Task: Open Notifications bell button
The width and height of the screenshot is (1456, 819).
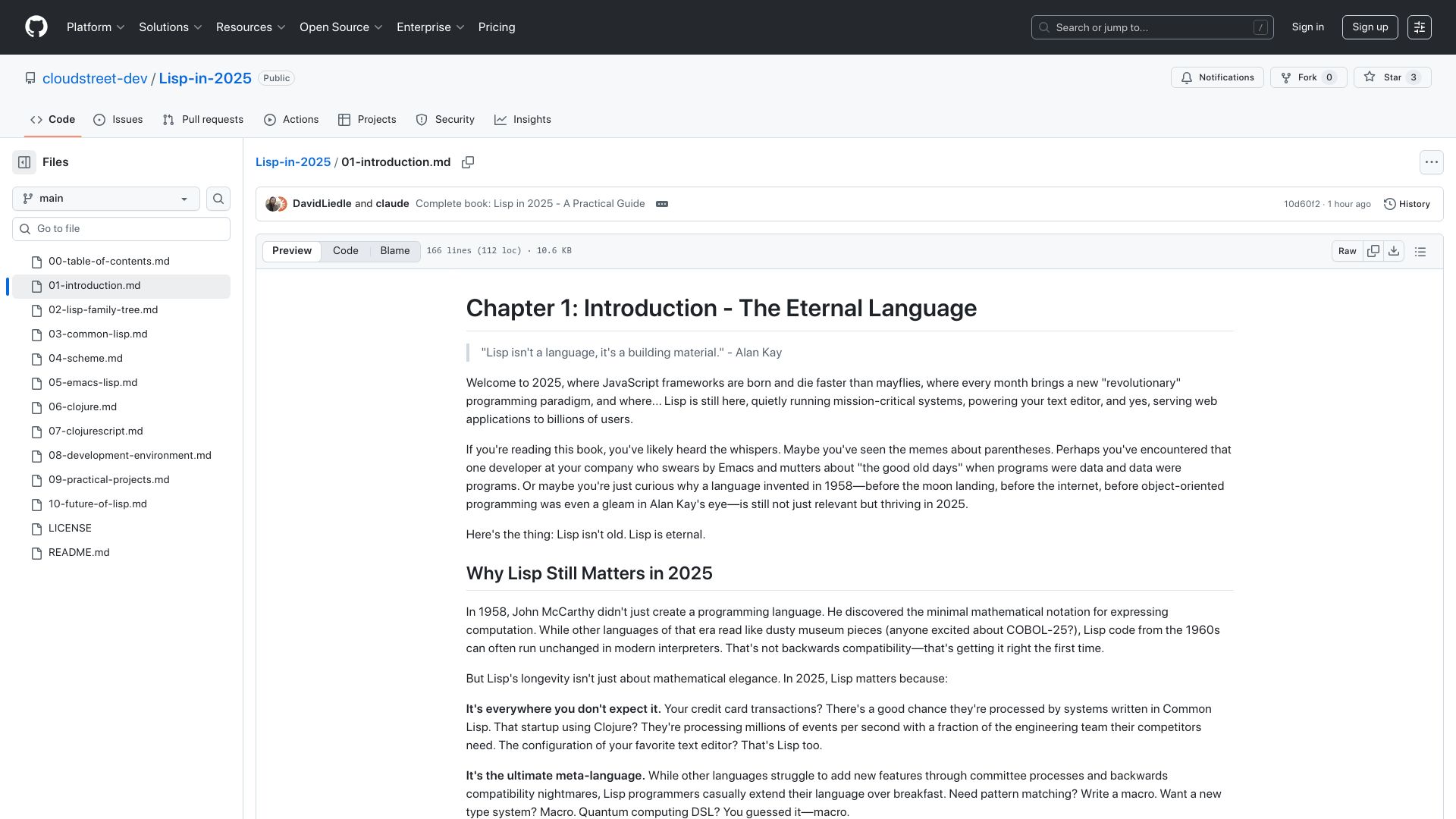Action: 1217,77
